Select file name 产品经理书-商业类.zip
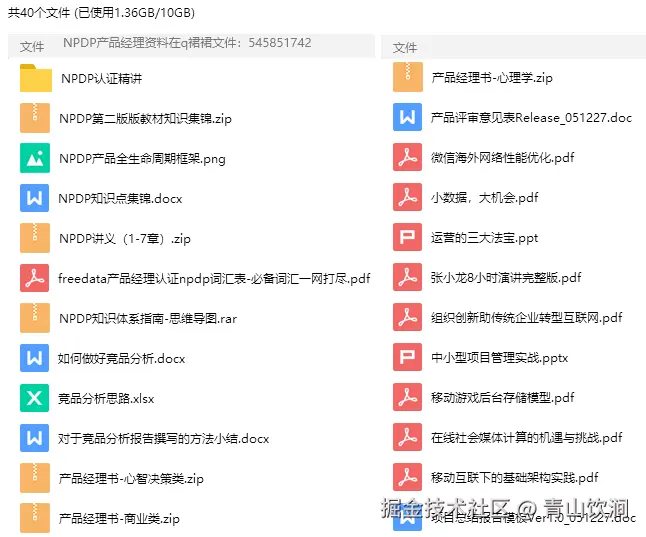646x537 pixels. point(119,518)
